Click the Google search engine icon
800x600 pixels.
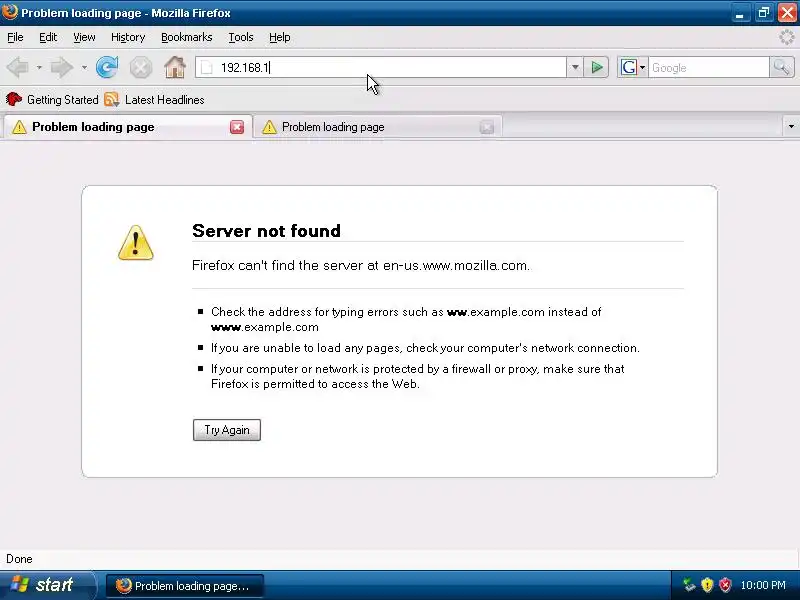click(x=629, y=67)
